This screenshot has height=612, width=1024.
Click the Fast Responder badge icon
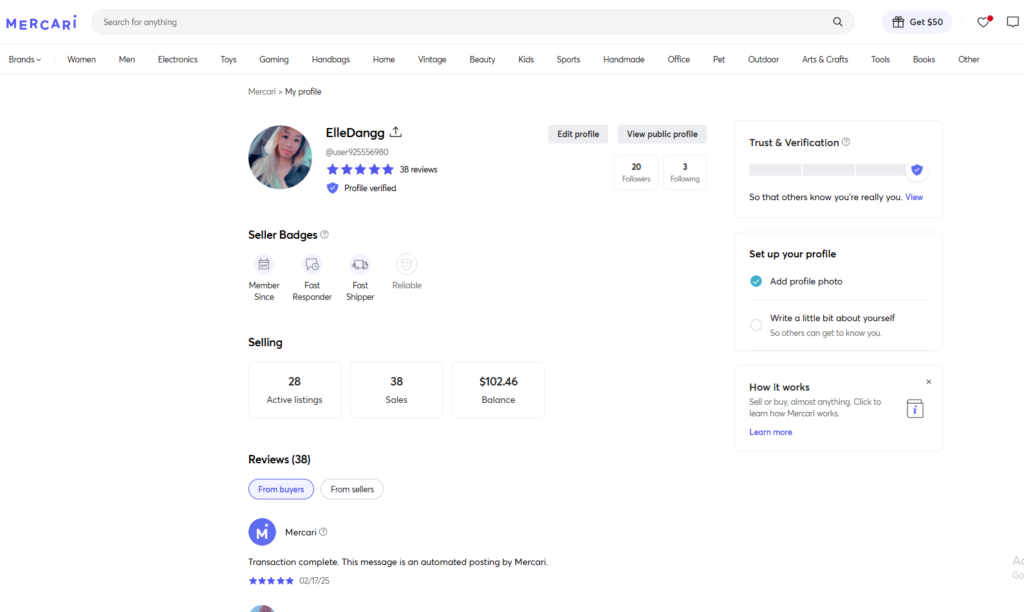(x=312, y=265)
